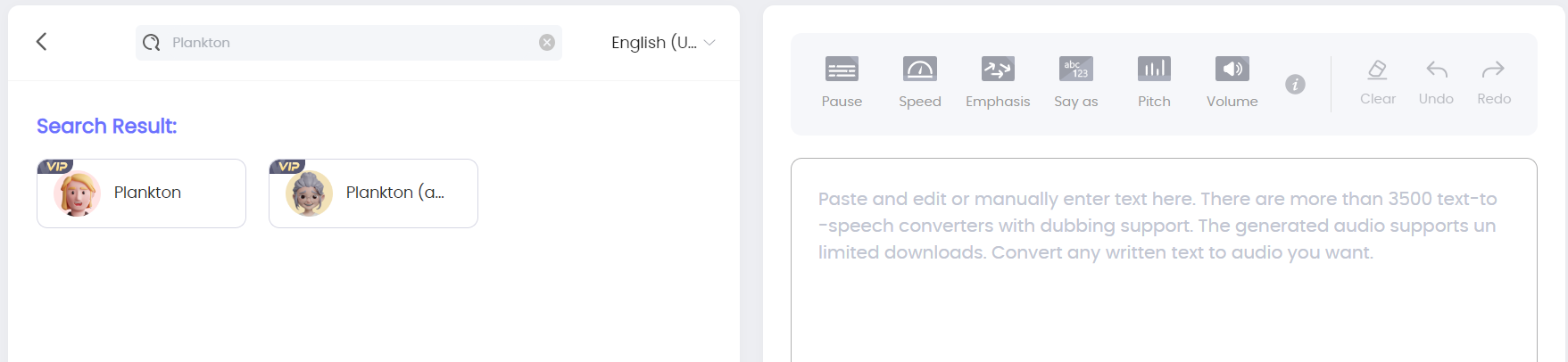
Task: Go back with the left arrow icon
Action: [x=41, y=42]
